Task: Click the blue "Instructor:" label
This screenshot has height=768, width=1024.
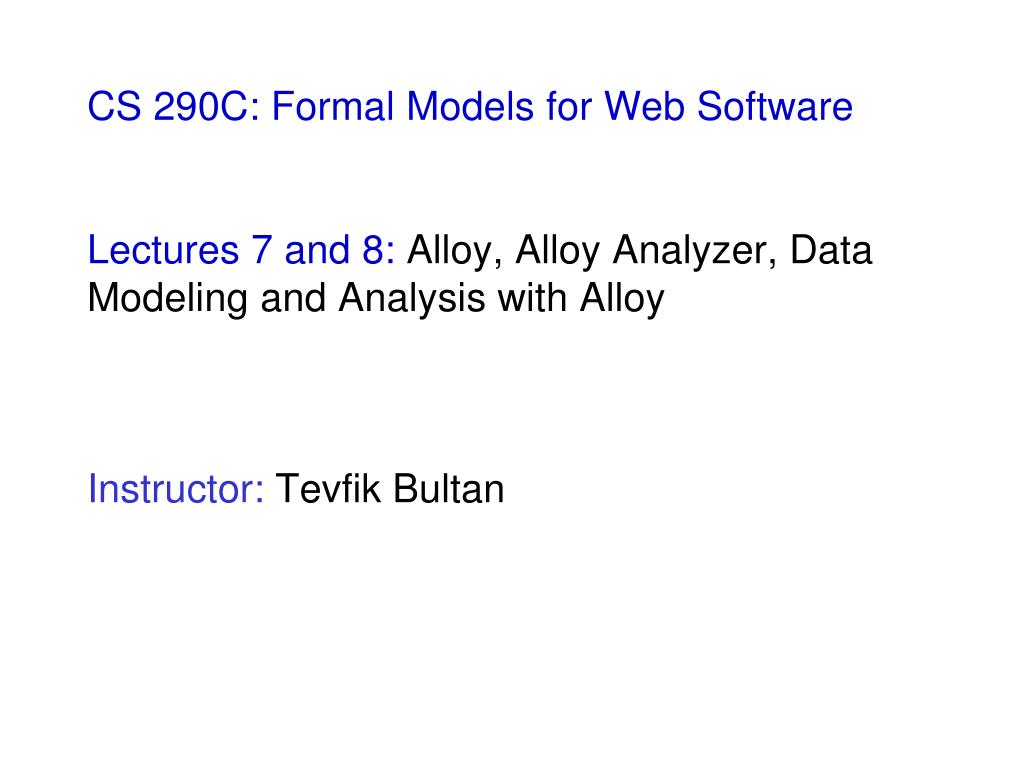Action: pyautogui.click(x=176, y=488)
